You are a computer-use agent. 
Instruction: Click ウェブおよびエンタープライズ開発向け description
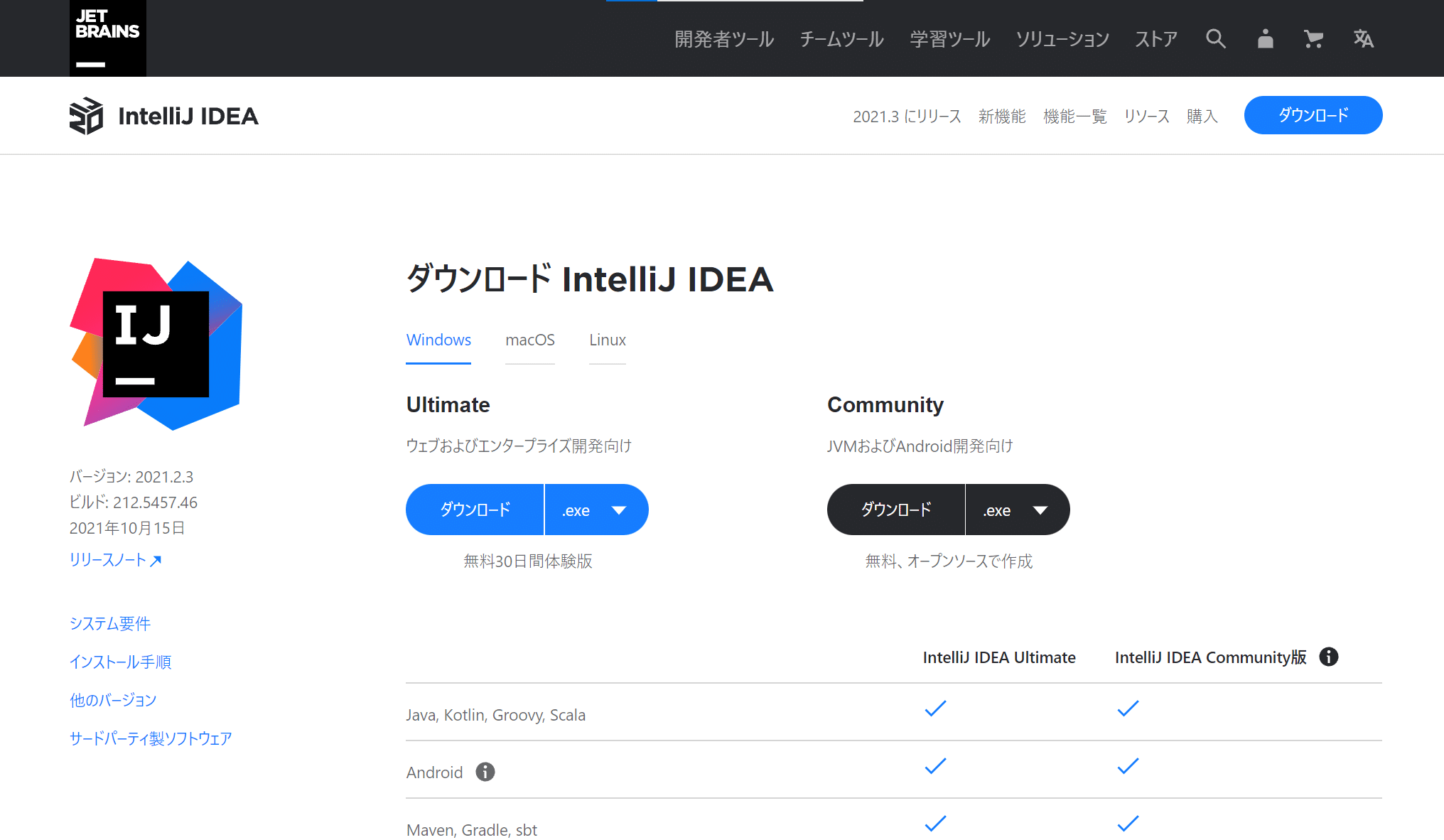(519, 446)
